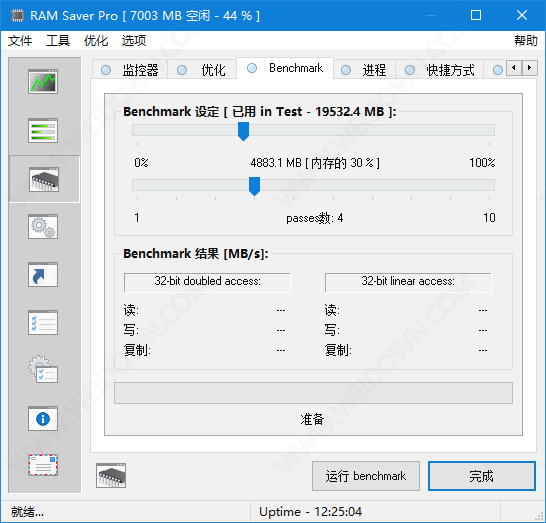
Task: Open the checklist options sidebar icon
Action: (x=43, y=323)
